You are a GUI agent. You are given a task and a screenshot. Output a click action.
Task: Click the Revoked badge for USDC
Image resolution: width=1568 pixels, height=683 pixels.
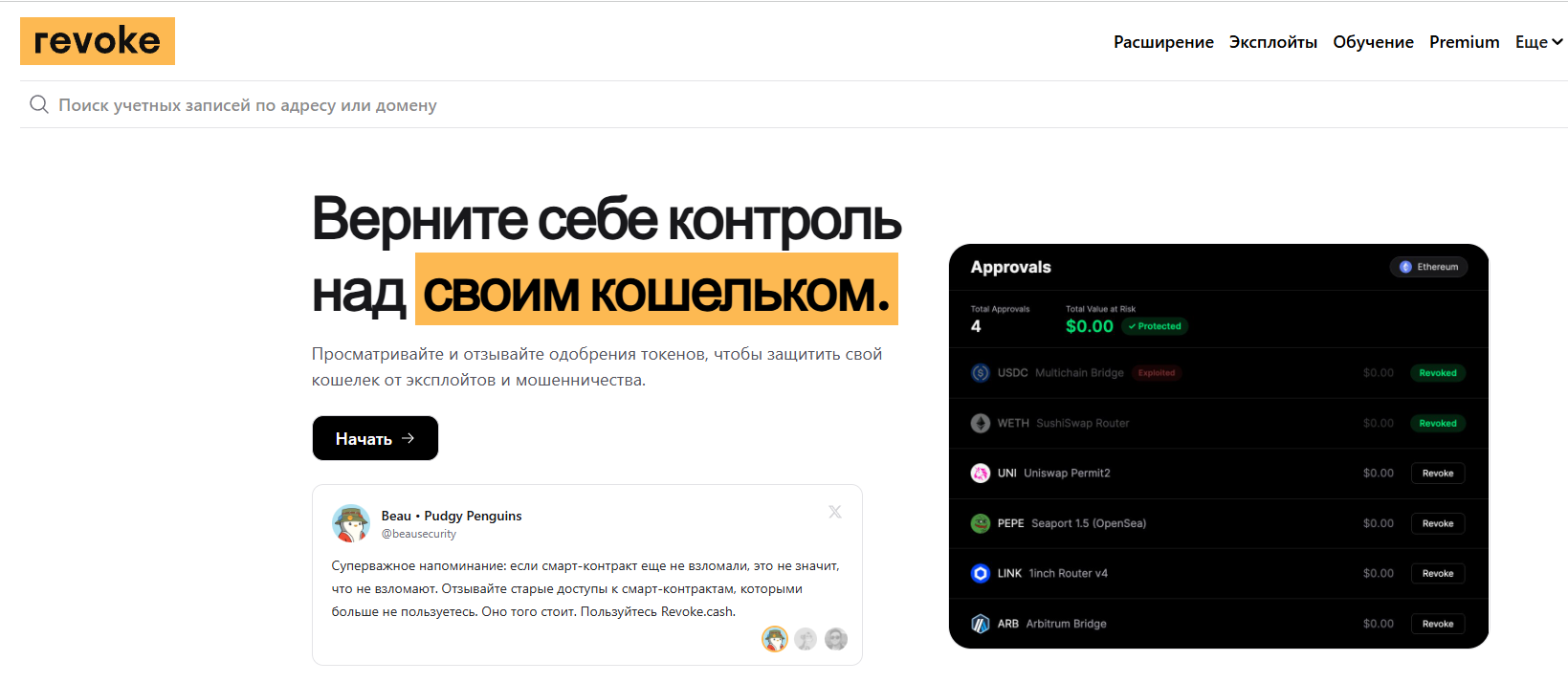[x=1438, y=373]
